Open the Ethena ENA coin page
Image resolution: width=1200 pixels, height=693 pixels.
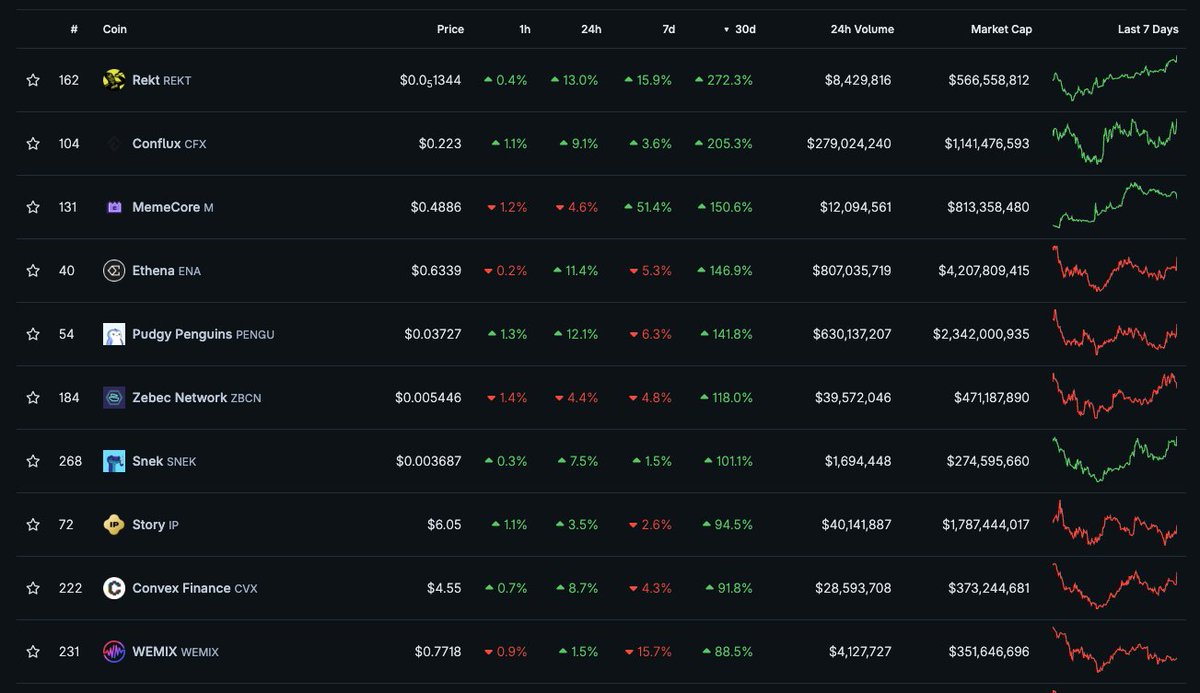[x=166, y=271]
